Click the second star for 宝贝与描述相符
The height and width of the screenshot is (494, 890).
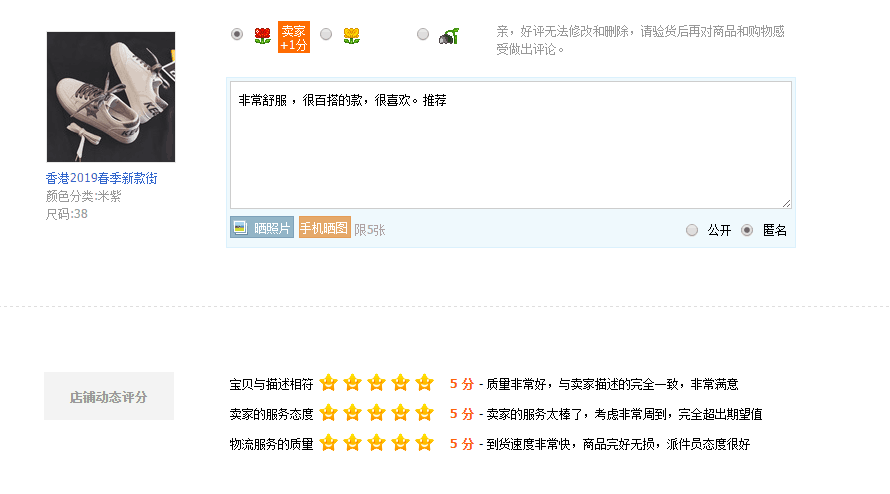(352, 383)
